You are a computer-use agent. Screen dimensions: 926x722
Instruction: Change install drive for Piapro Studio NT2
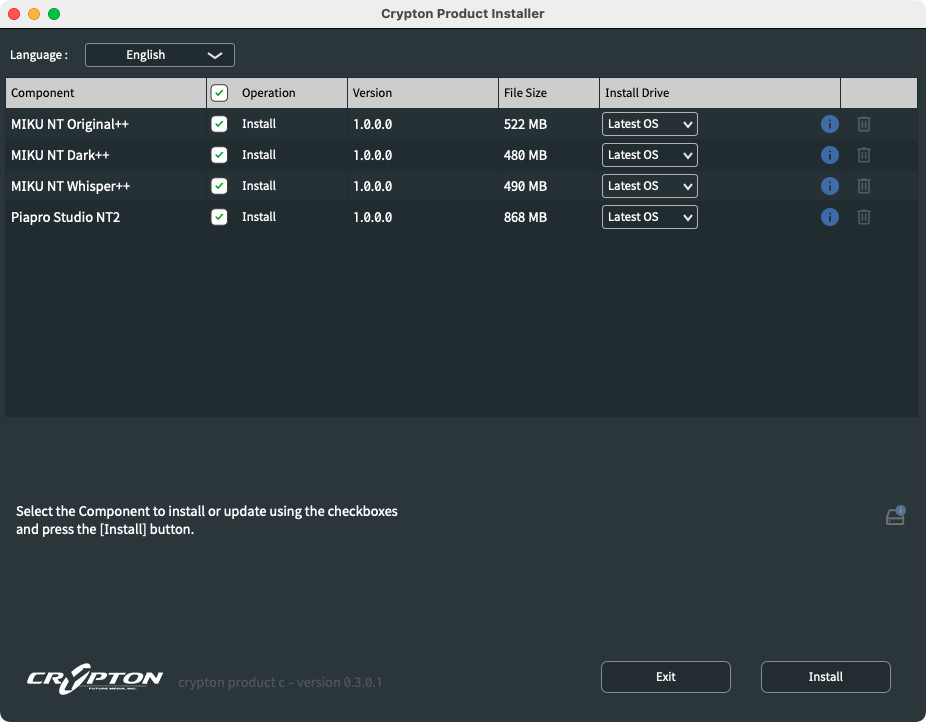(649, 217)
